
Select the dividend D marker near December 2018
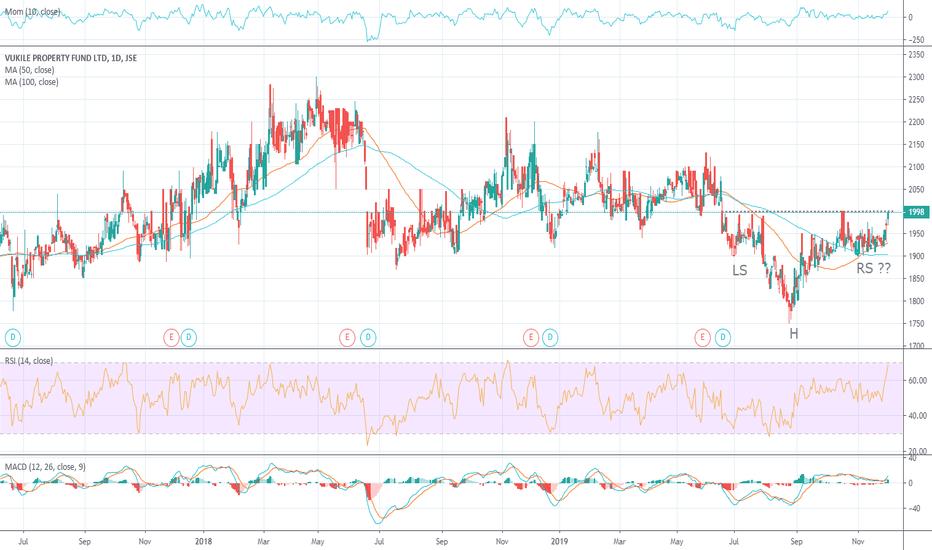coord(550,338)
